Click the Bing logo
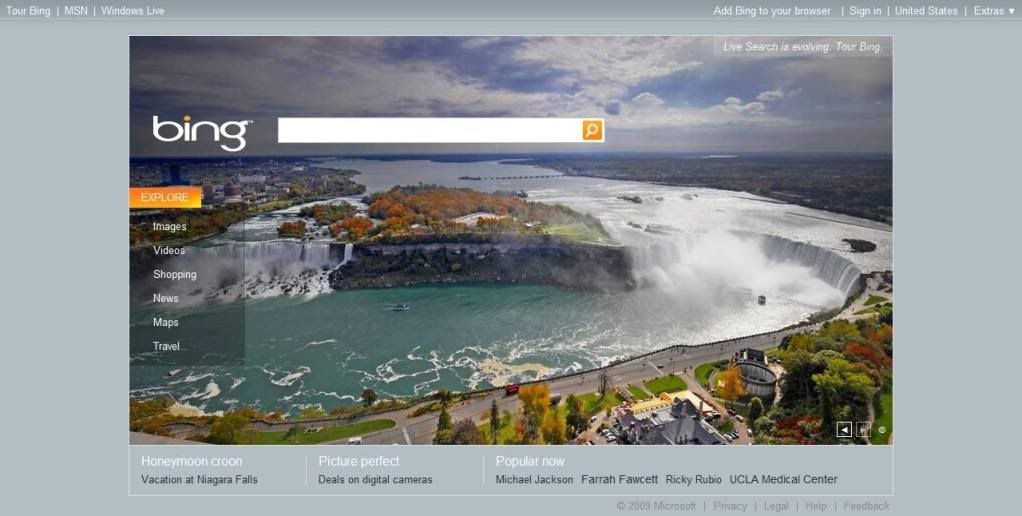1022x516 pixels. (201, 132)
